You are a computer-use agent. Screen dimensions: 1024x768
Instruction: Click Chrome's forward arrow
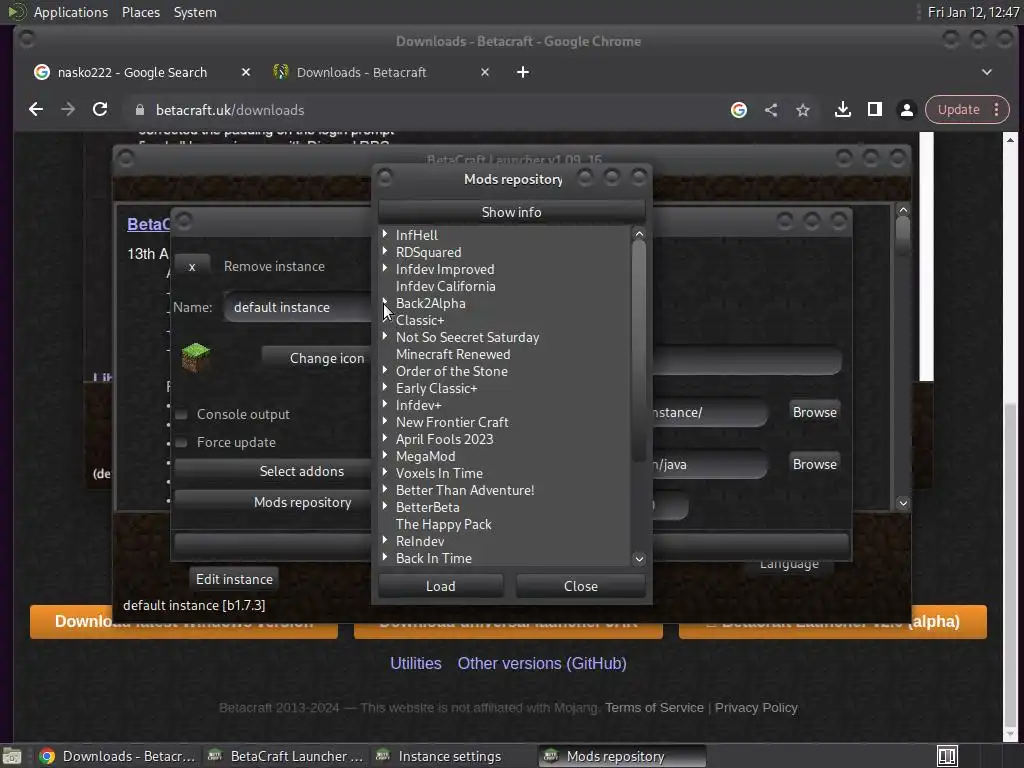click(68, 110)
